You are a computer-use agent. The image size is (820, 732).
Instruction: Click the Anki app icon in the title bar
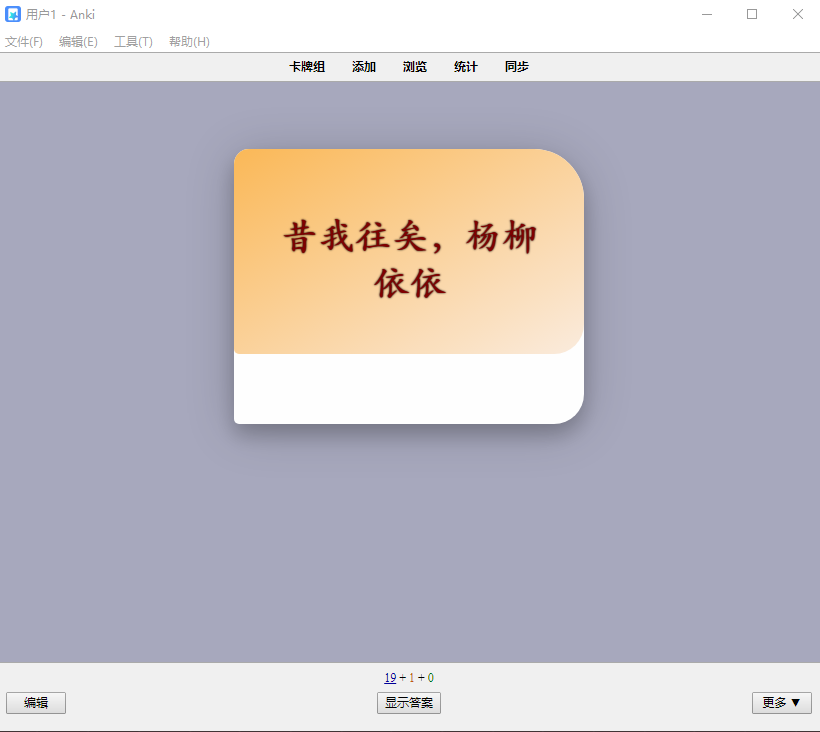coord(13,14)
